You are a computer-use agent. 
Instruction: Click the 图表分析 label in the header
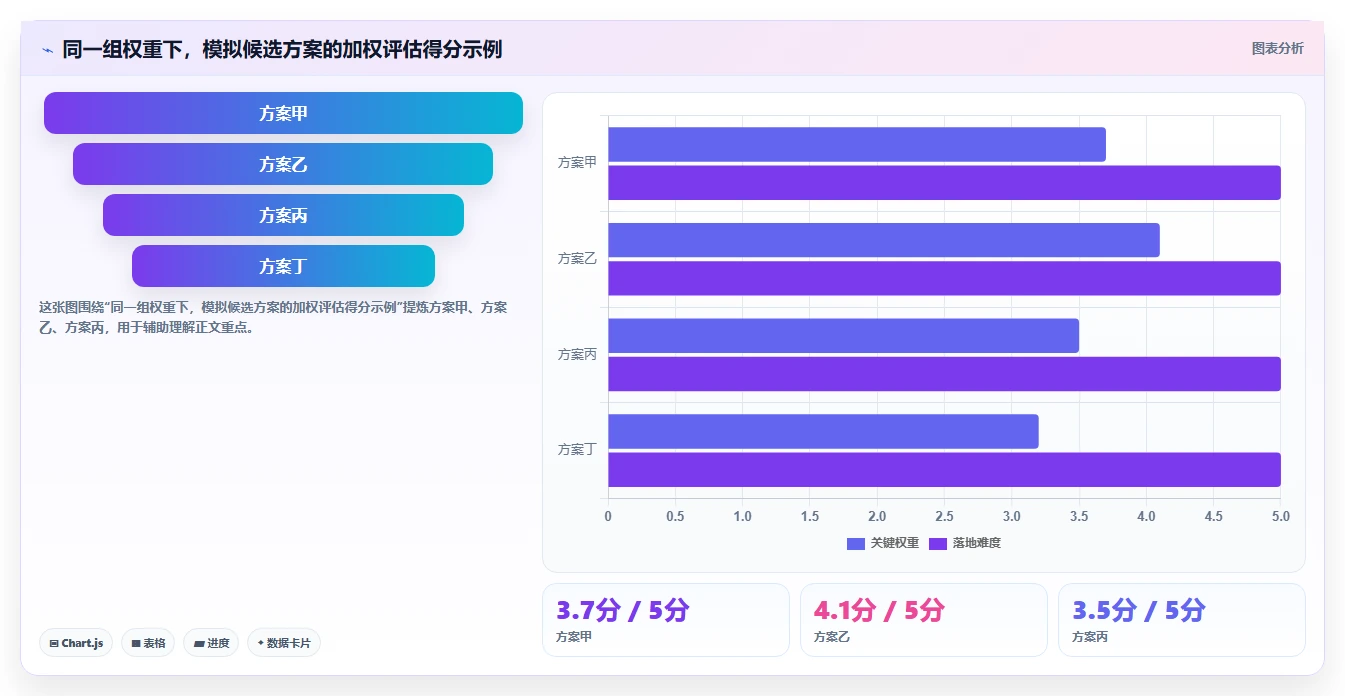coord(1277,48)
